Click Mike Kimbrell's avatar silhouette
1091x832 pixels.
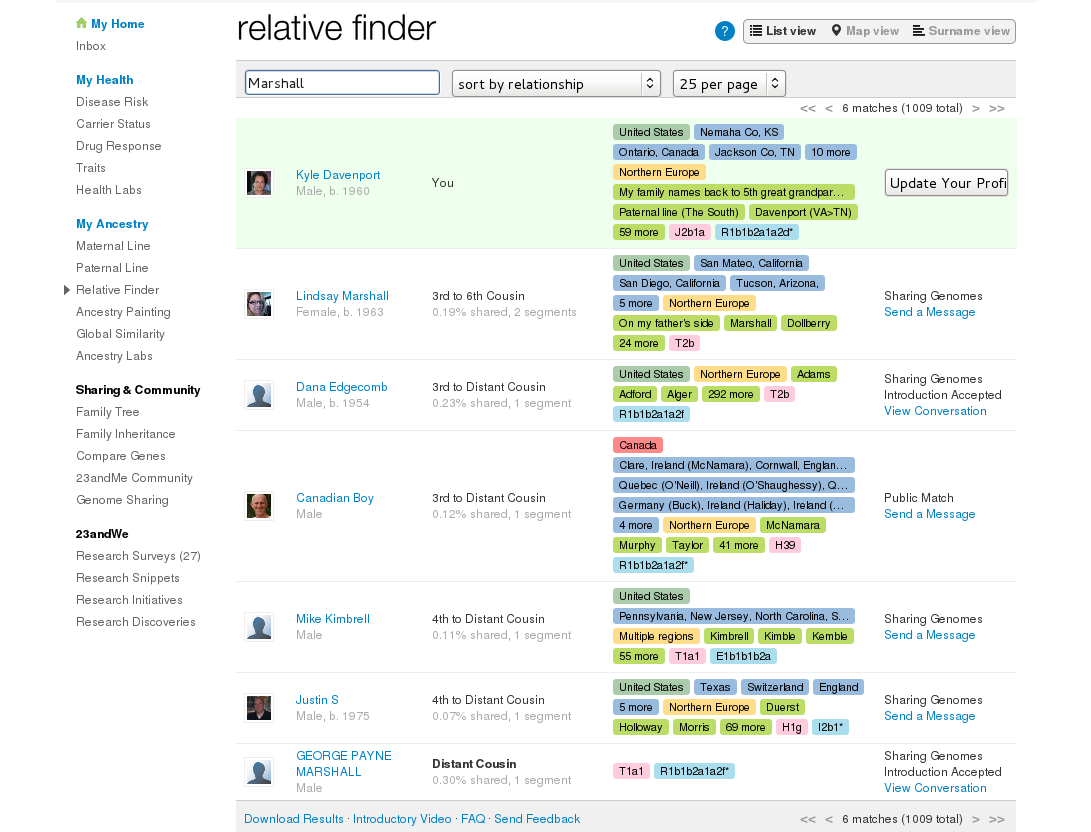click(x=259, y=627)
